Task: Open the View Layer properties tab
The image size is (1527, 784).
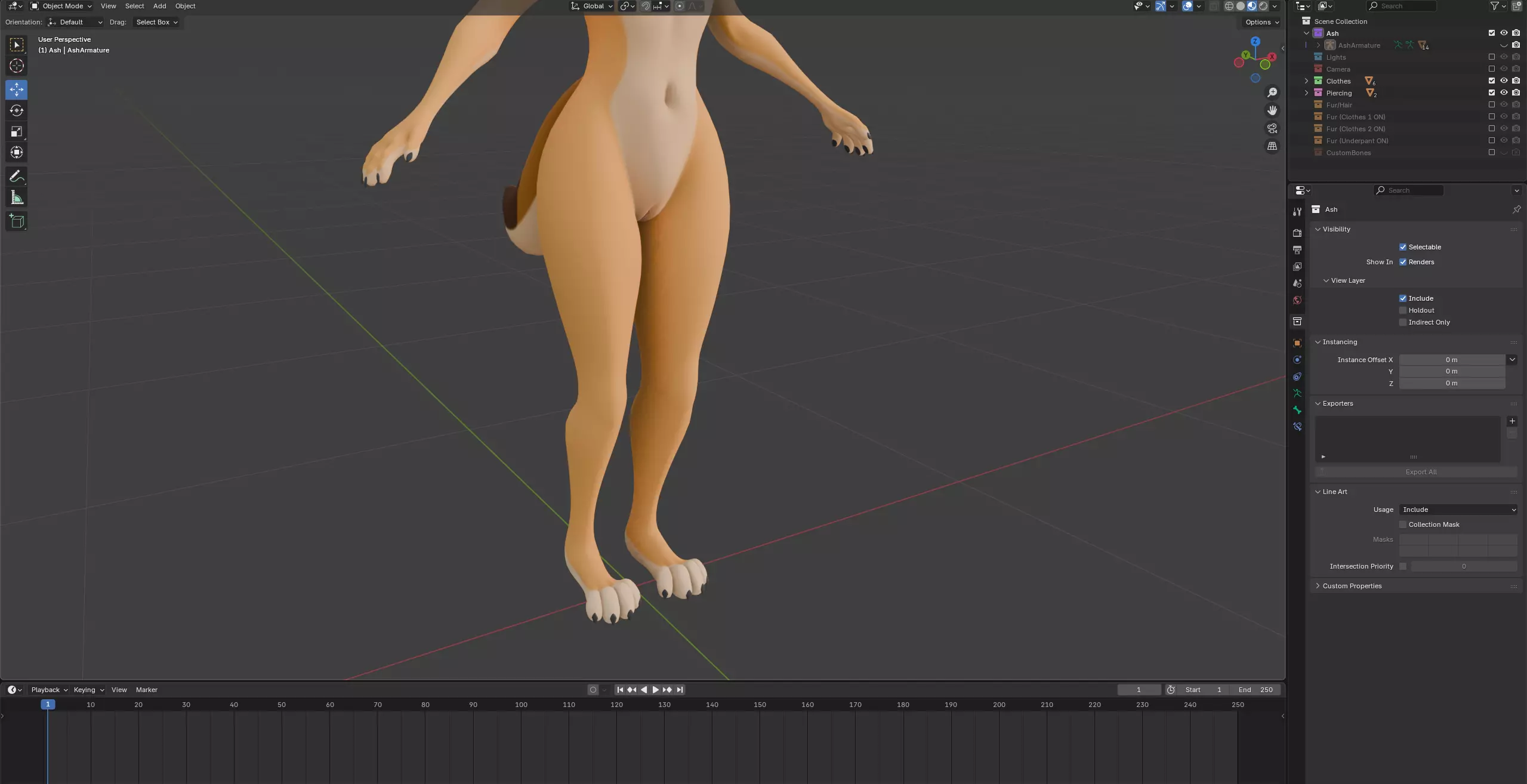Action: [1297, 266]
